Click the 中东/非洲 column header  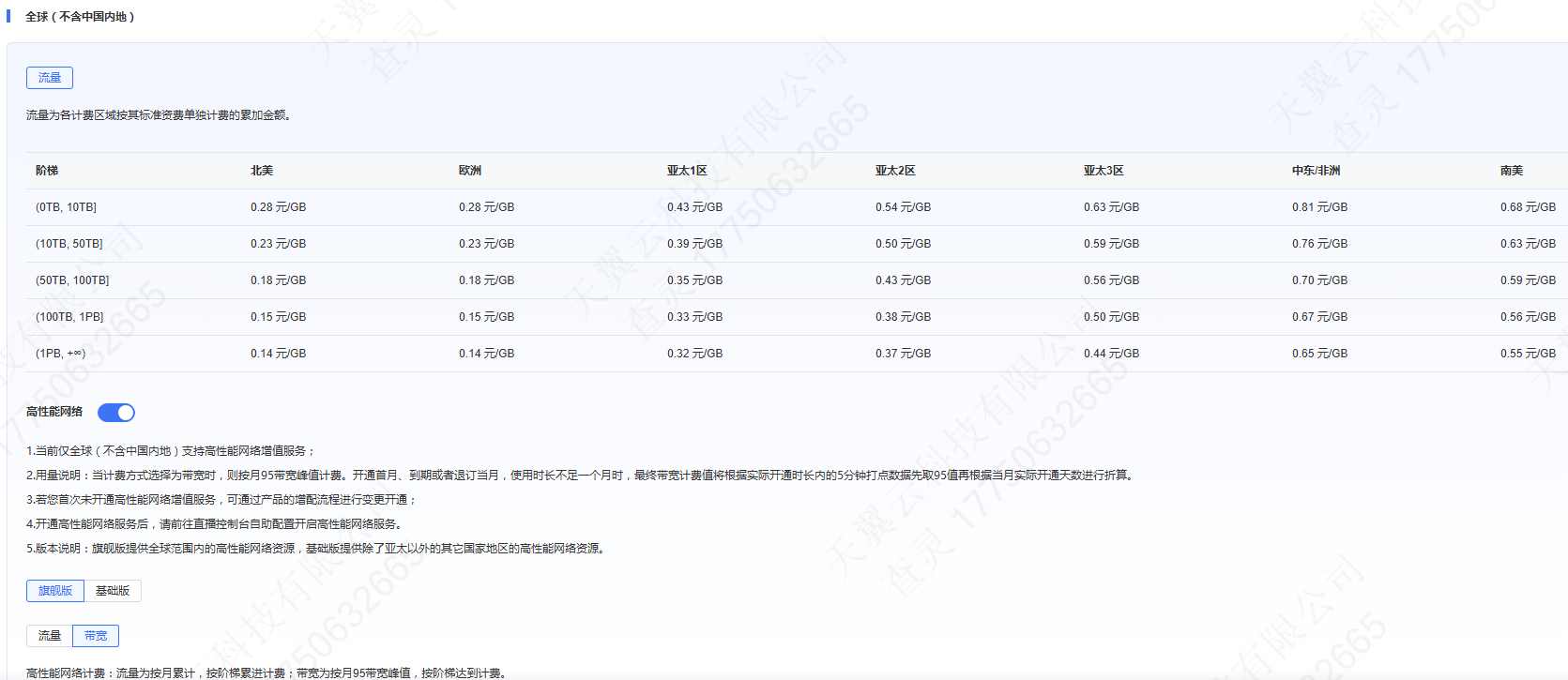tap(1316, 171)
